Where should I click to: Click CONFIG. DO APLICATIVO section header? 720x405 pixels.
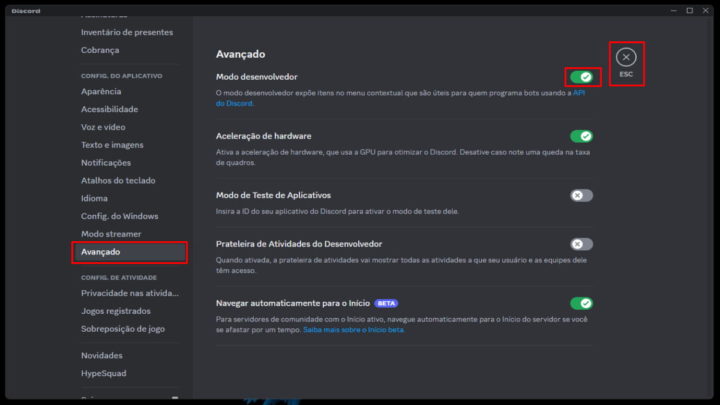[122, 76]
